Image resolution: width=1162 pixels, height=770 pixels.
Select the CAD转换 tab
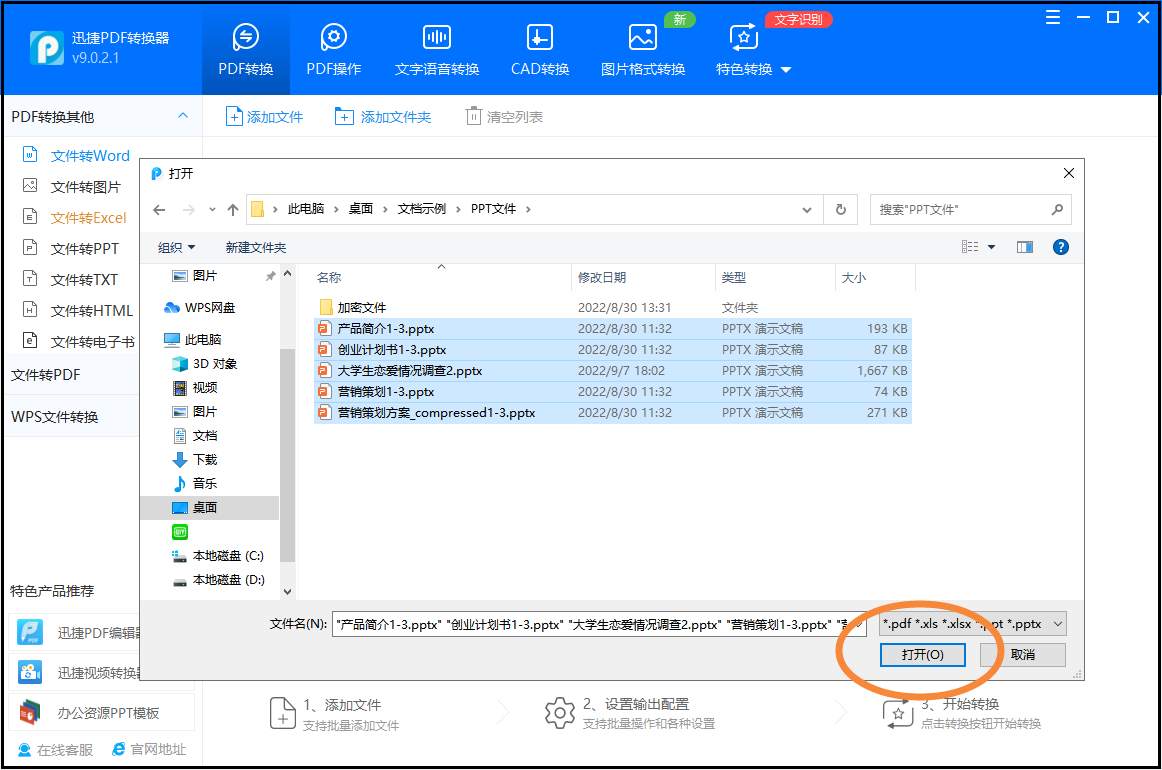point(540,50)
